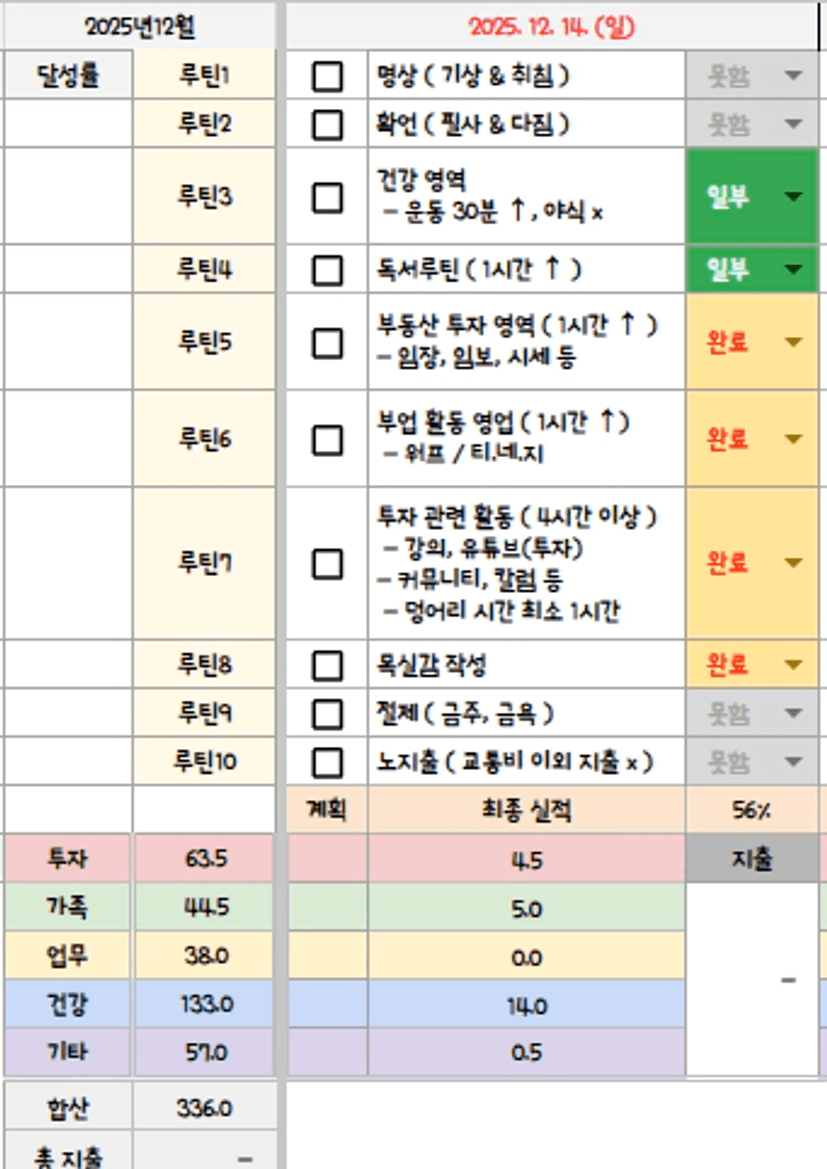Image resolution: width=827 pixels, height=1169 pixels.
Task: Select the 달성률 header cell
Action: coord(68,76)
